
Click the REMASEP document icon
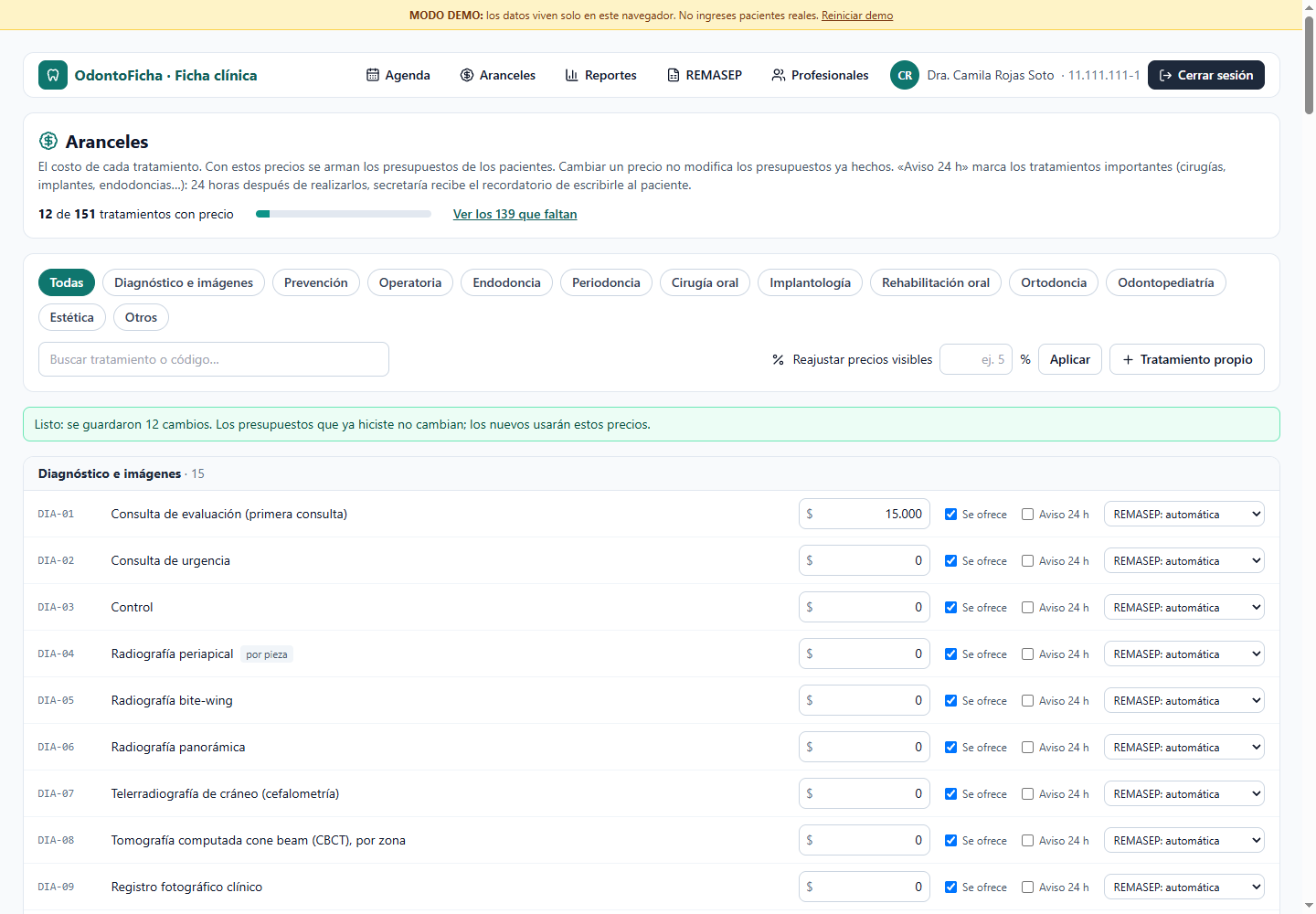click(674, 75)
